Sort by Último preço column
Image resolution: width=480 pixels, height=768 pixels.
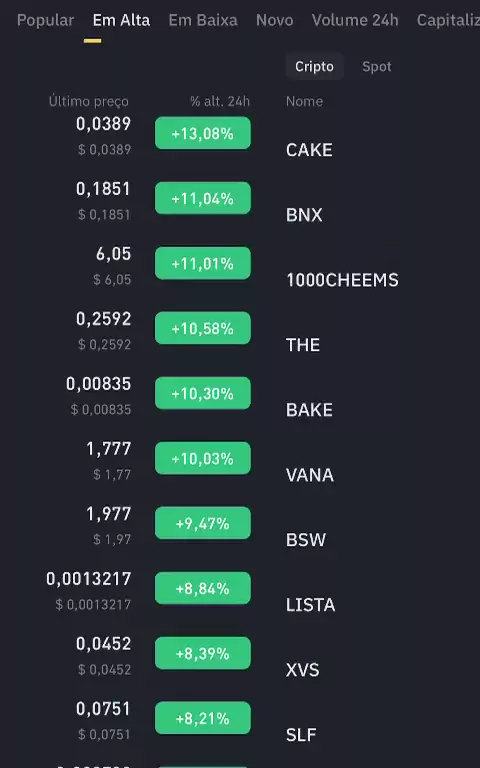pos(89,101)
